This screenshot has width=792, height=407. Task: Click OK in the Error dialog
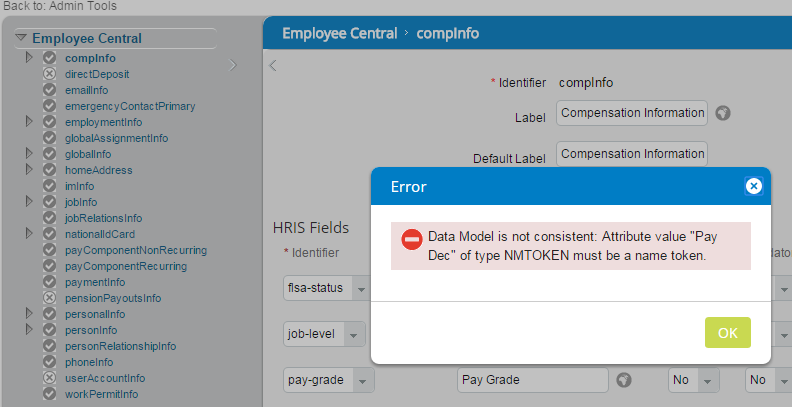[727, 332]
